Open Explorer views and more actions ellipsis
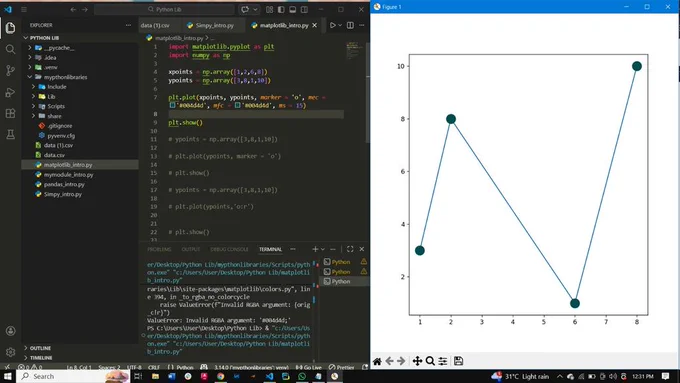 pyautogui.click(x=128, y=25)
